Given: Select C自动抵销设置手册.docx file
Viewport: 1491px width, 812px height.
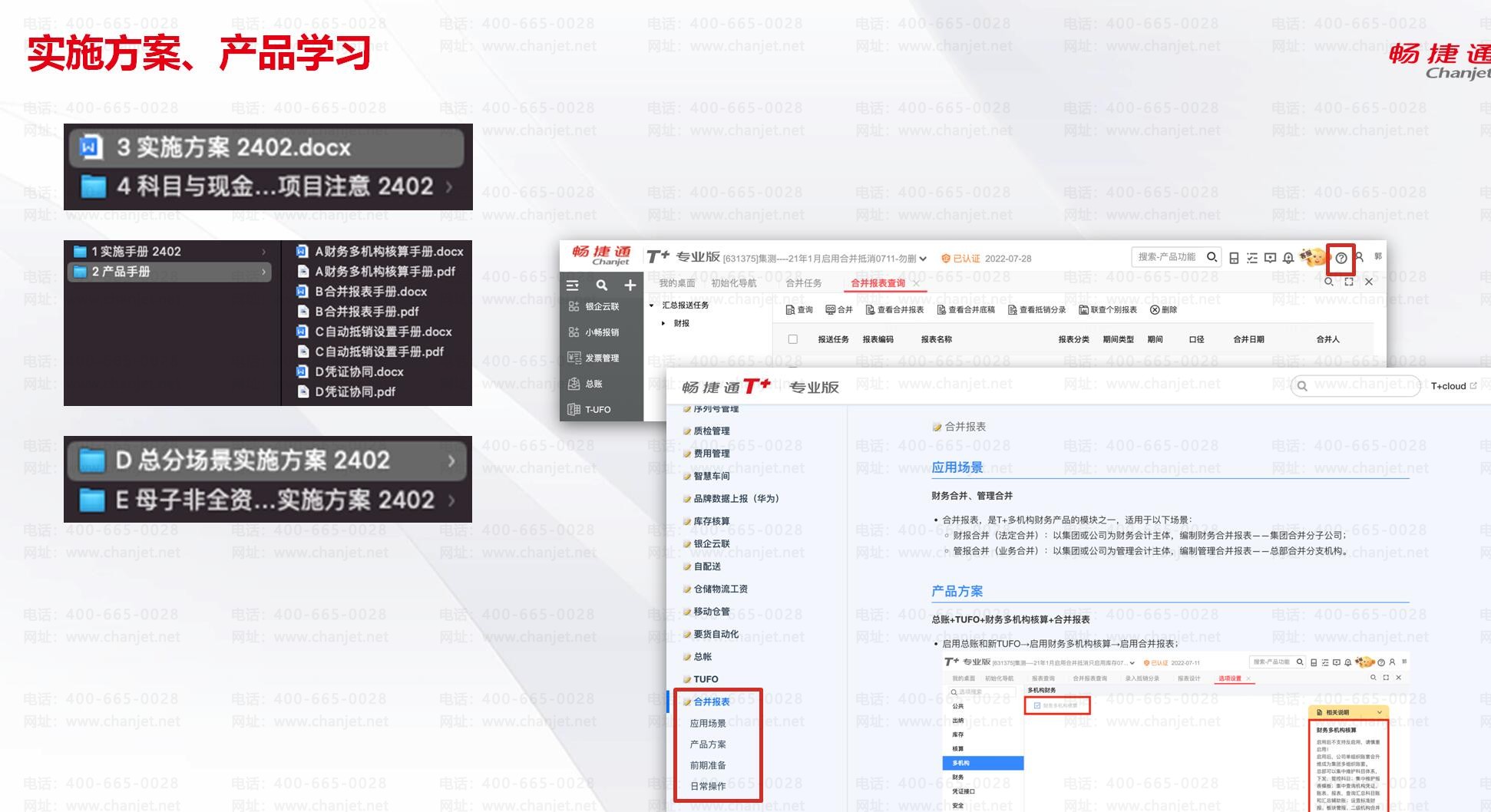Looking at the screenshot, I should [374, 332].
